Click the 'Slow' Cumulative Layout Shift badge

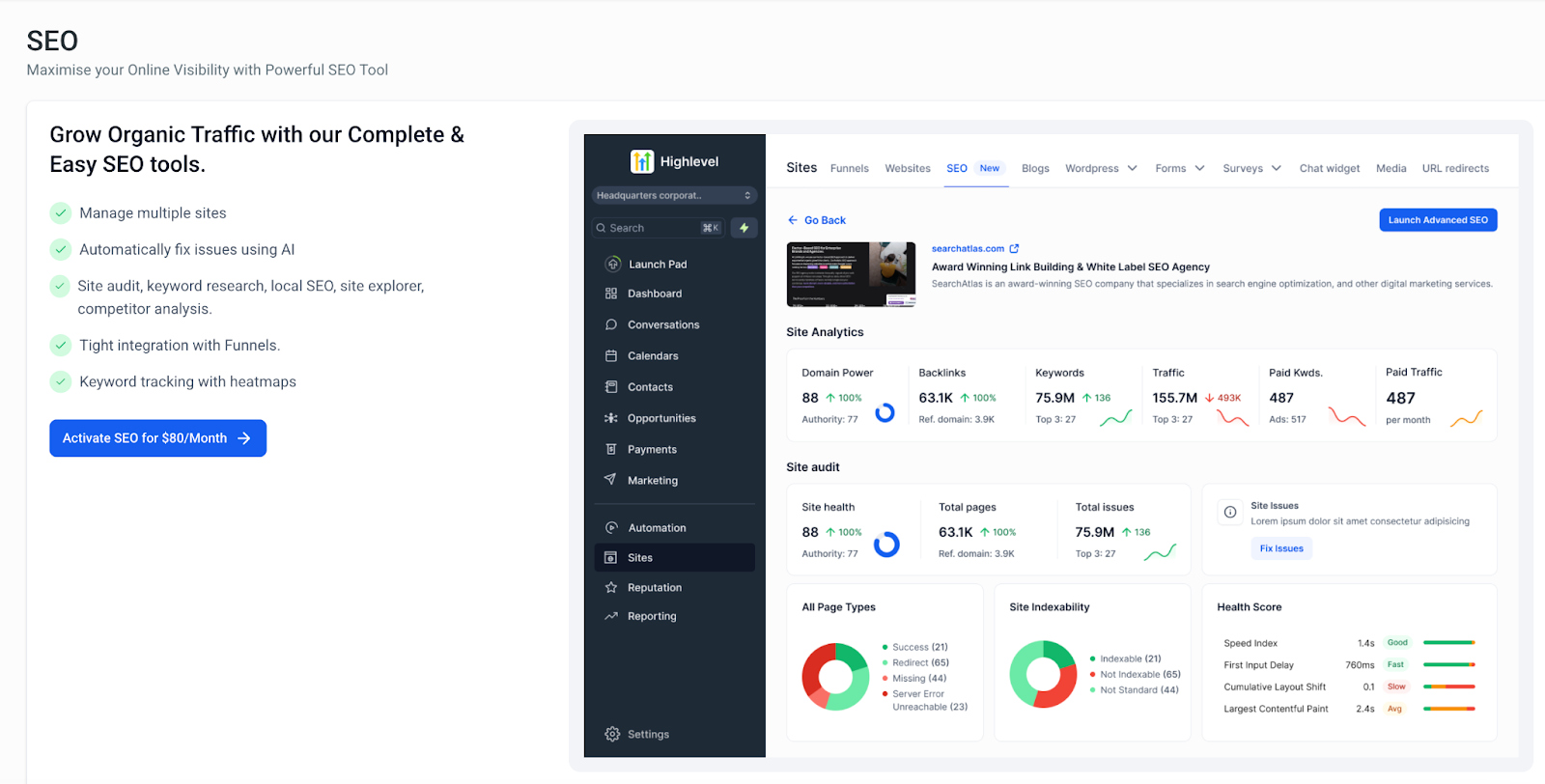(x=1396, y=686)
